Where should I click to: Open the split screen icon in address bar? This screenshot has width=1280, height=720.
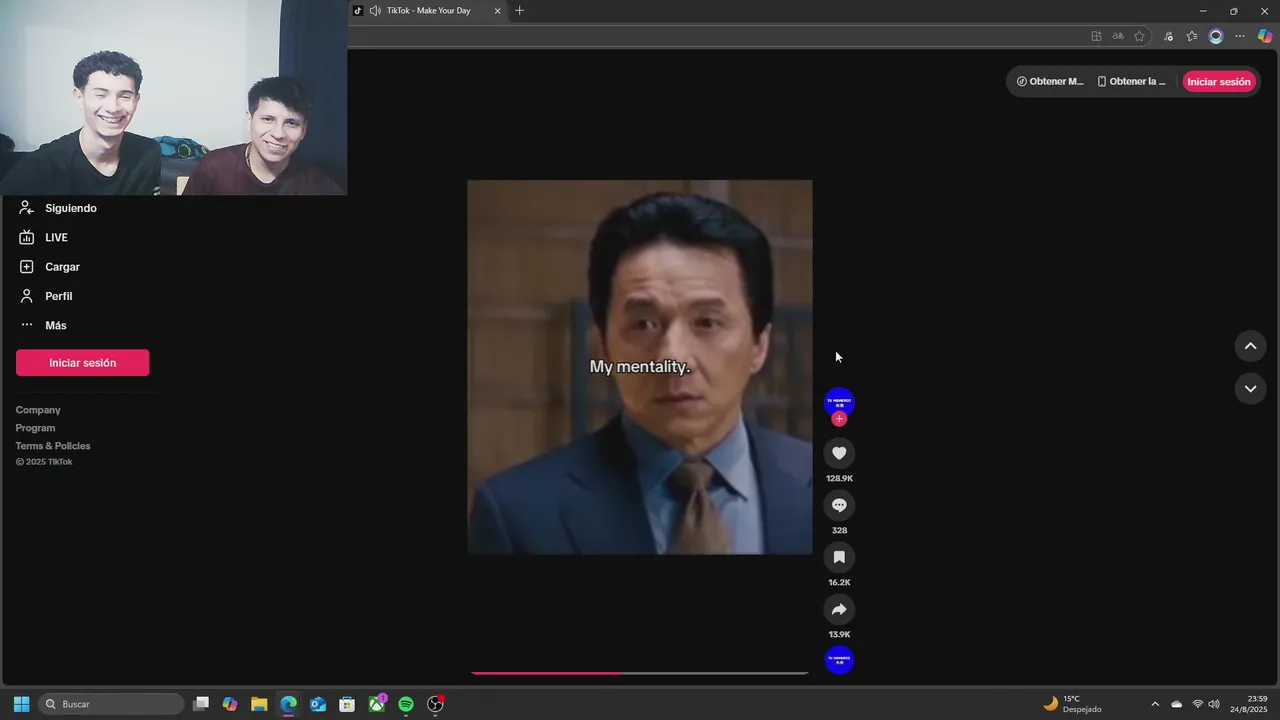pyautogui.click(x=1096, y=36)
